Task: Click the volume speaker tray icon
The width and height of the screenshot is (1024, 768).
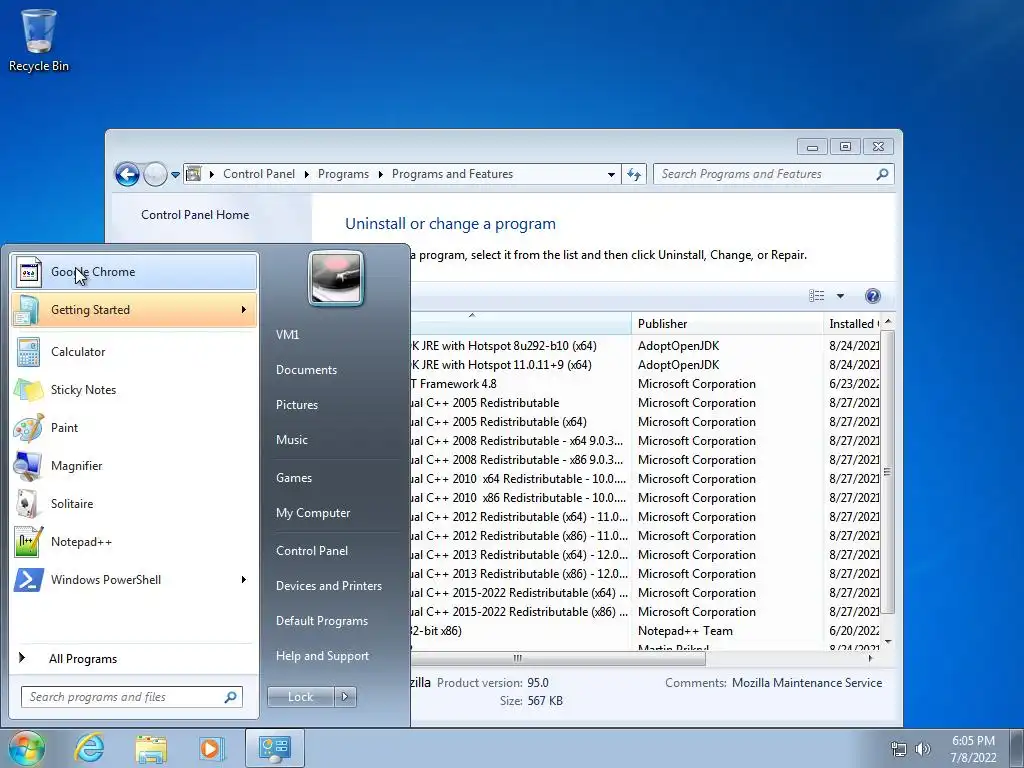Action: [923, 749]
